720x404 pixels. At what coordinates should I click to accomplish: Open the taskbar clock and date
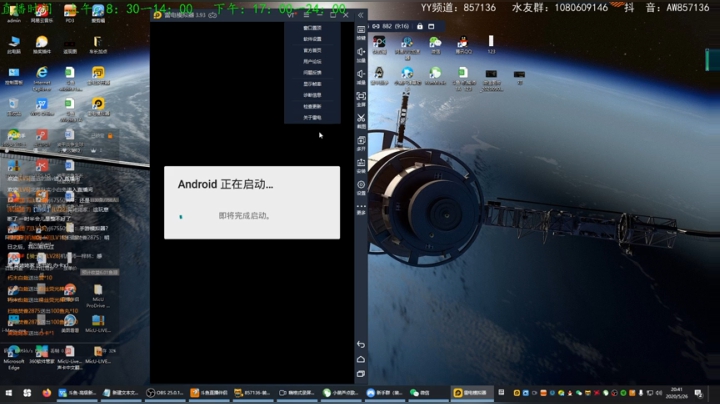(677, 393)
